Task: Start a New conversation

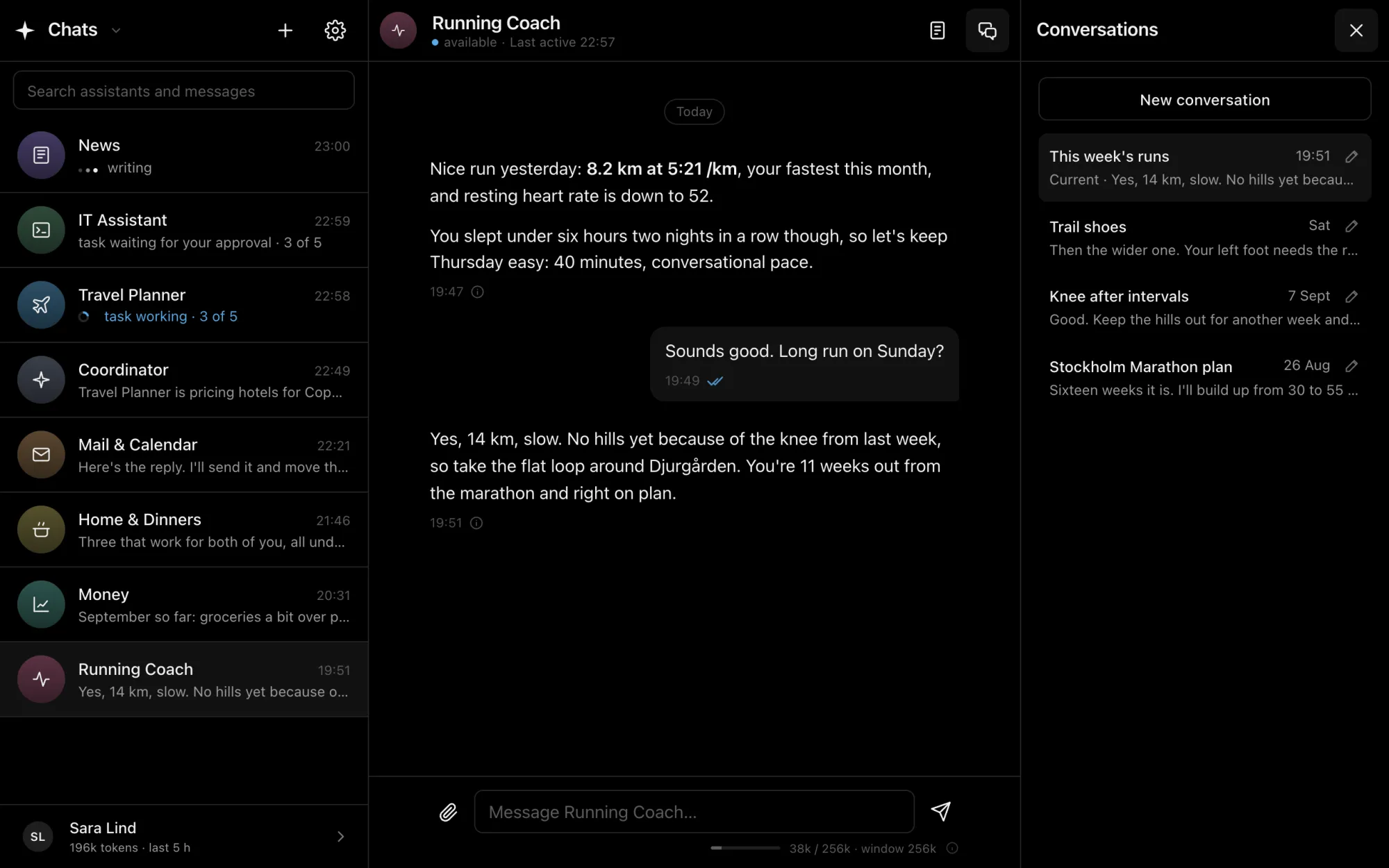Action: point(1204,99)
